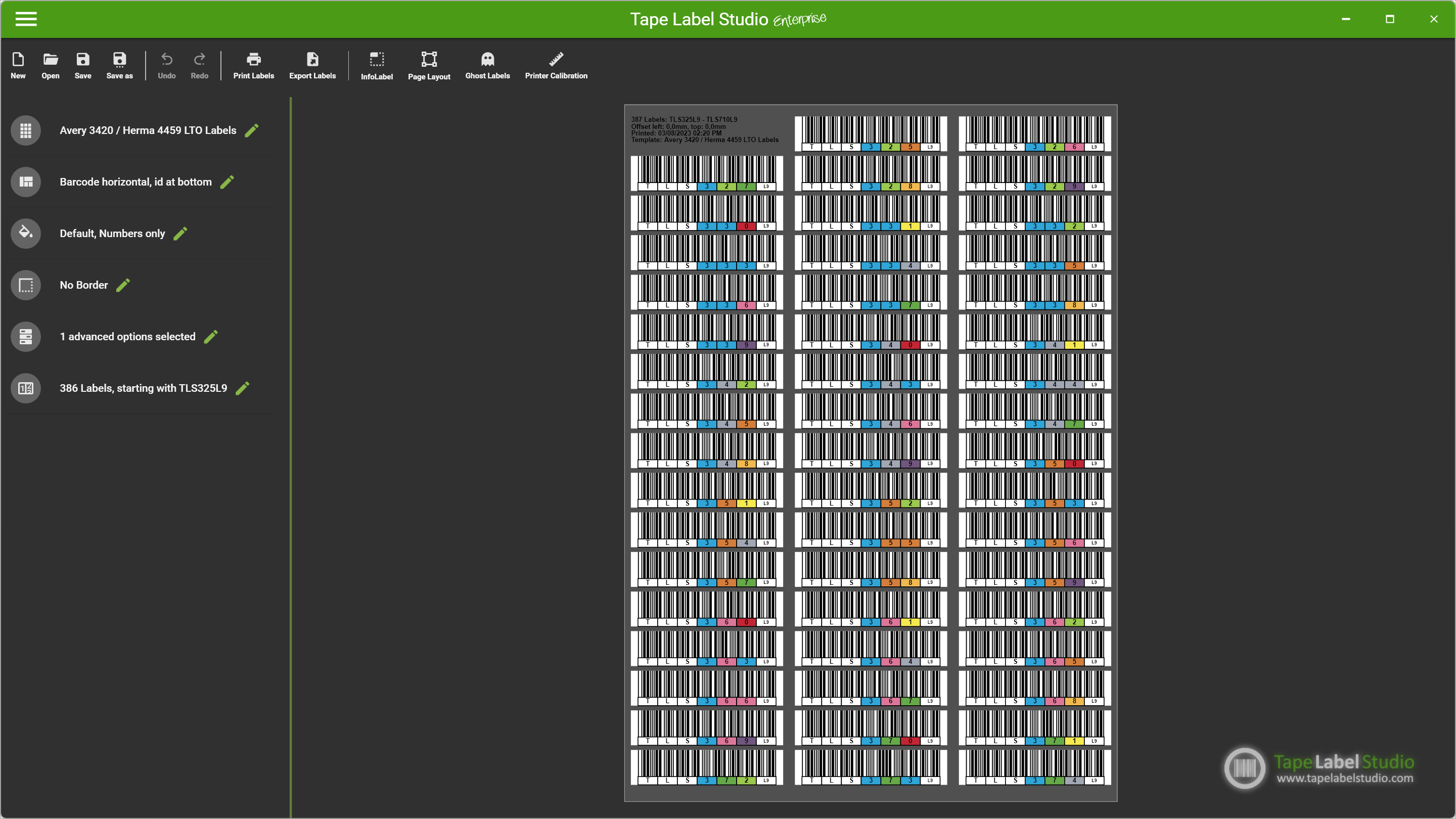Maximize the Tape Label Studio window
Image resolution: width=1456 pixels, height=819 pixels.
pos(1390,19)
